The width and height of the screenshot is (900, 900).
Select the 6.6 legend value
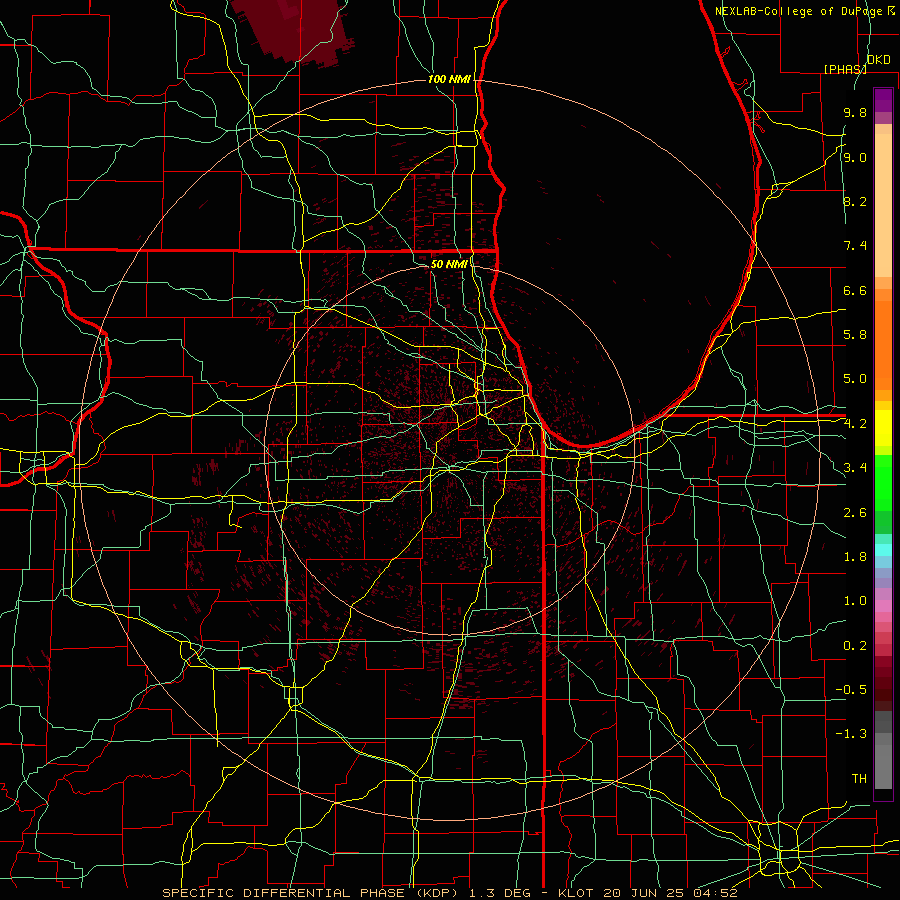[x=855, y=290]
